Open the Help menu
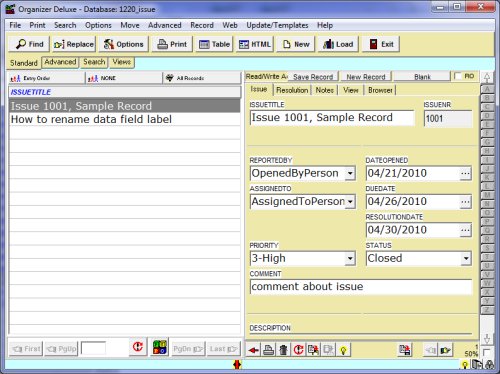The width and height of the screenshot is (500, 374). tap(325, 25)
